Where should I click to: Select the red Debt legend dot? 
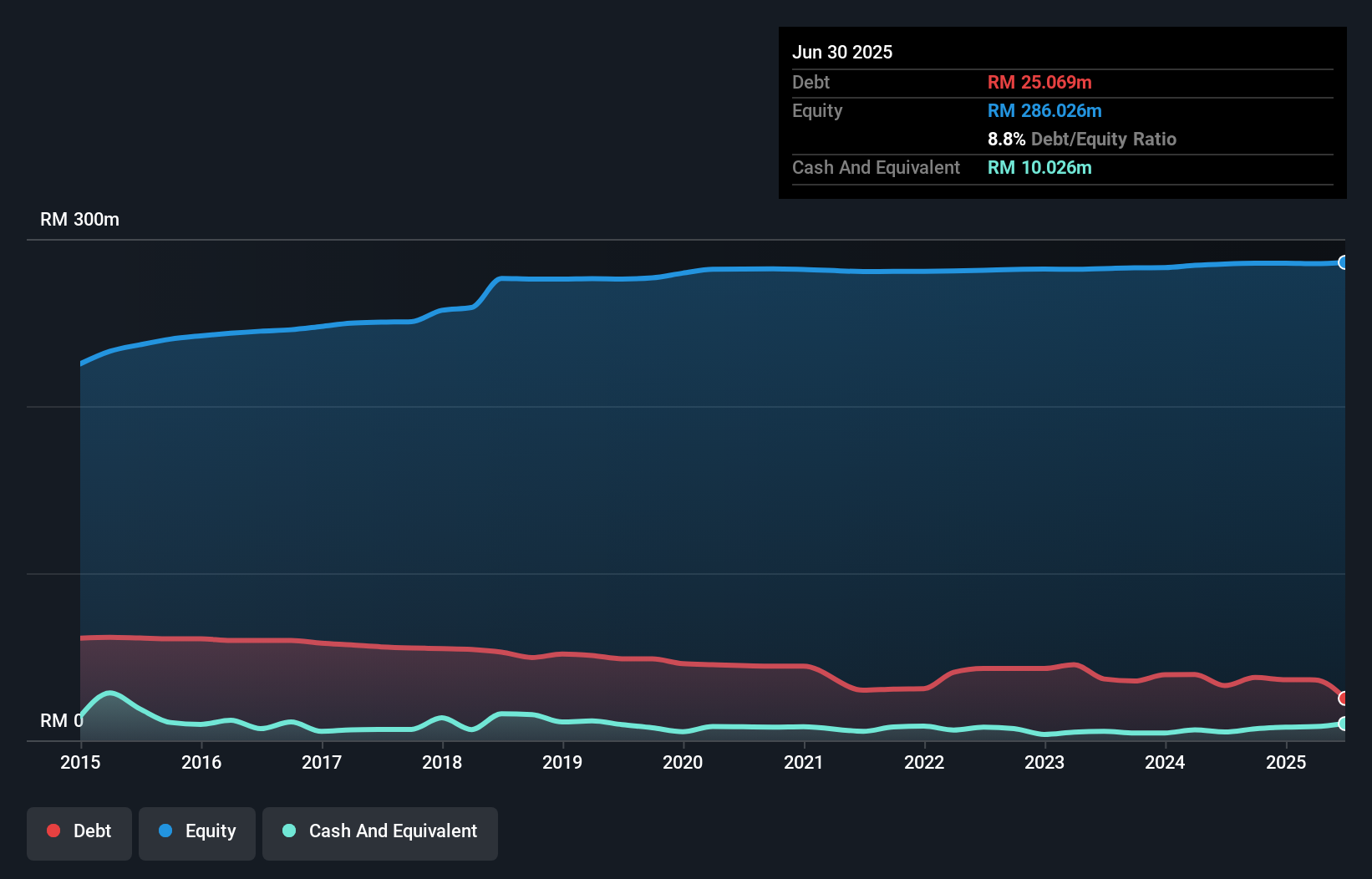click(53, 831)
